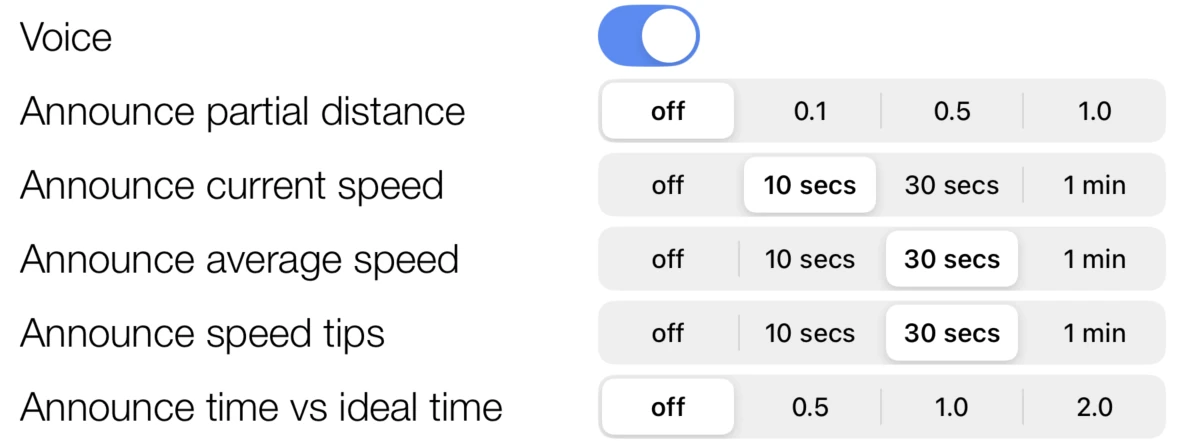Select 30 secs for Announce average speed
This screenshot has height=448, width=1196.
952,260
